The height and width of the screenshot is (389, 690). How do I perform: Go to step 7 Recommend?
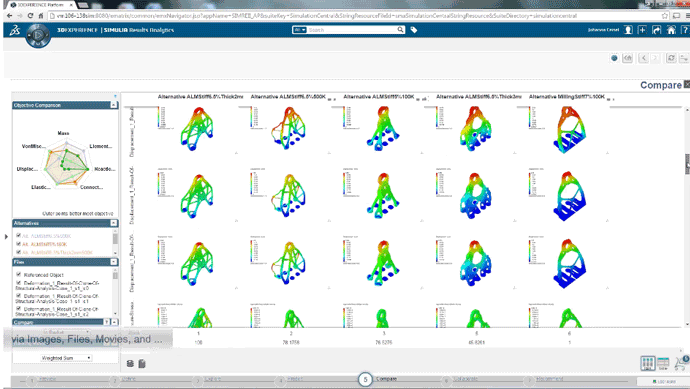[529, 380]
